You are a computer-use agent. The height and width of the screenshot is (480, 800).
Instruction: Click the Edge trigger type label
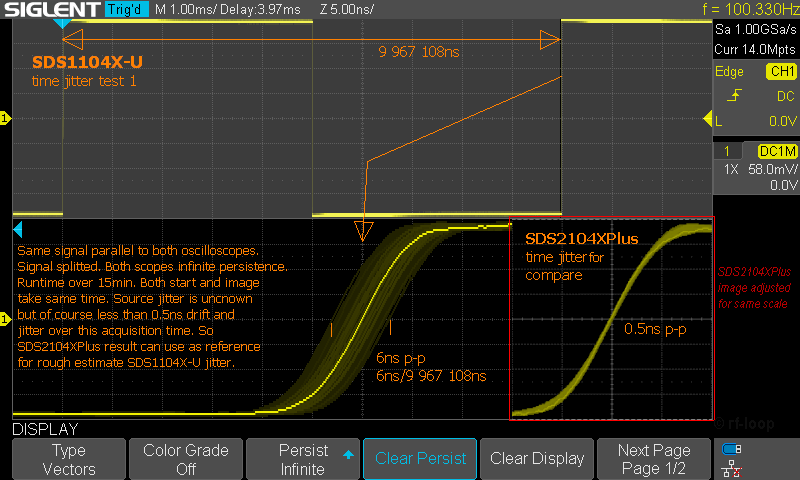[729, 71]
